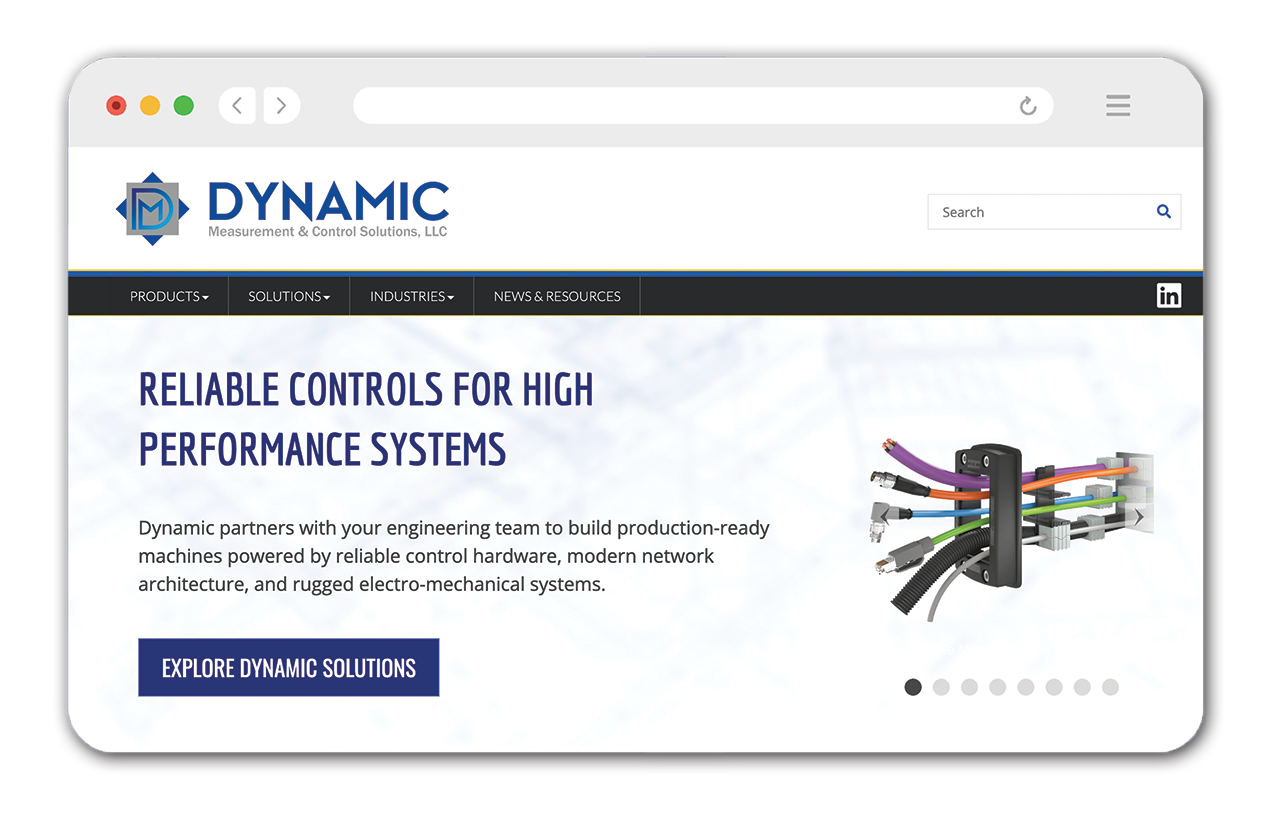Select the seventh carousel dot
Viewport: 1274px width, 816px height.
[1082, 687]
